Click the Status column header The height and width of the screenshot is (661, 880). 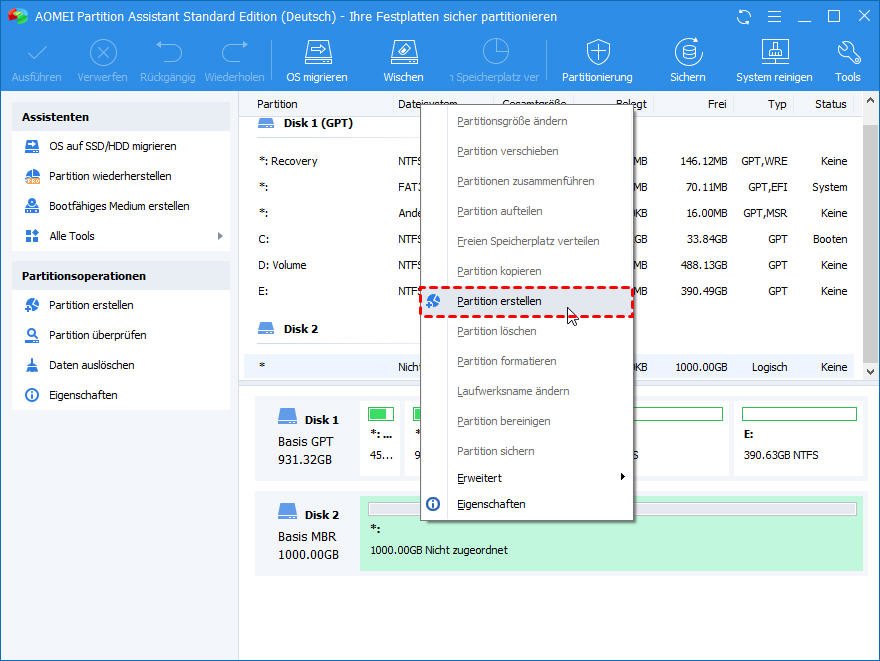[x=831, y=104]
